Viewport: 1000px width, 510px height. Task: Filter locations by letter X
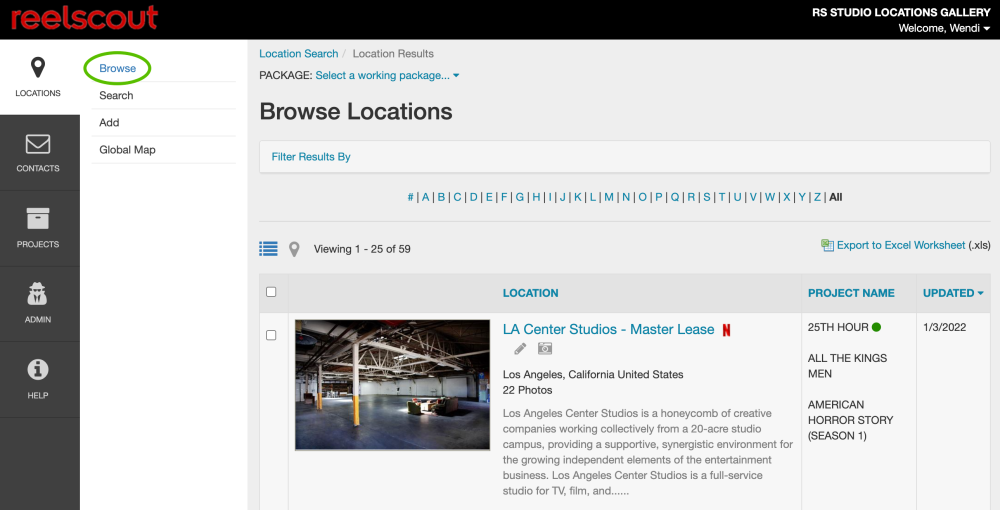click(x=787, y=197)
